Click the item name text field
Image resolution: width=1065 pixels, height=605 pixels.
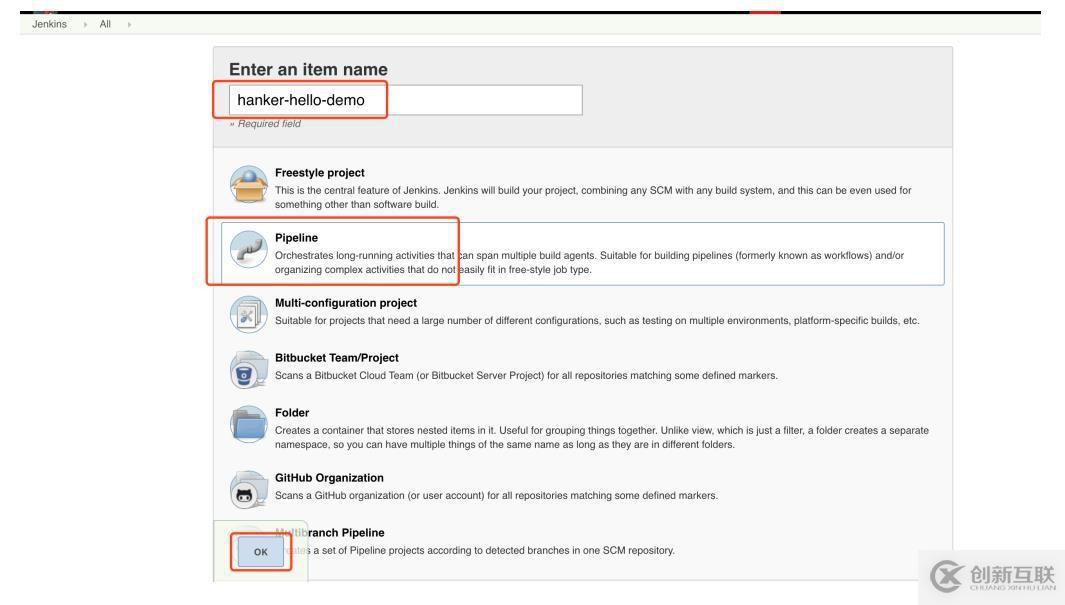point(405,100)
